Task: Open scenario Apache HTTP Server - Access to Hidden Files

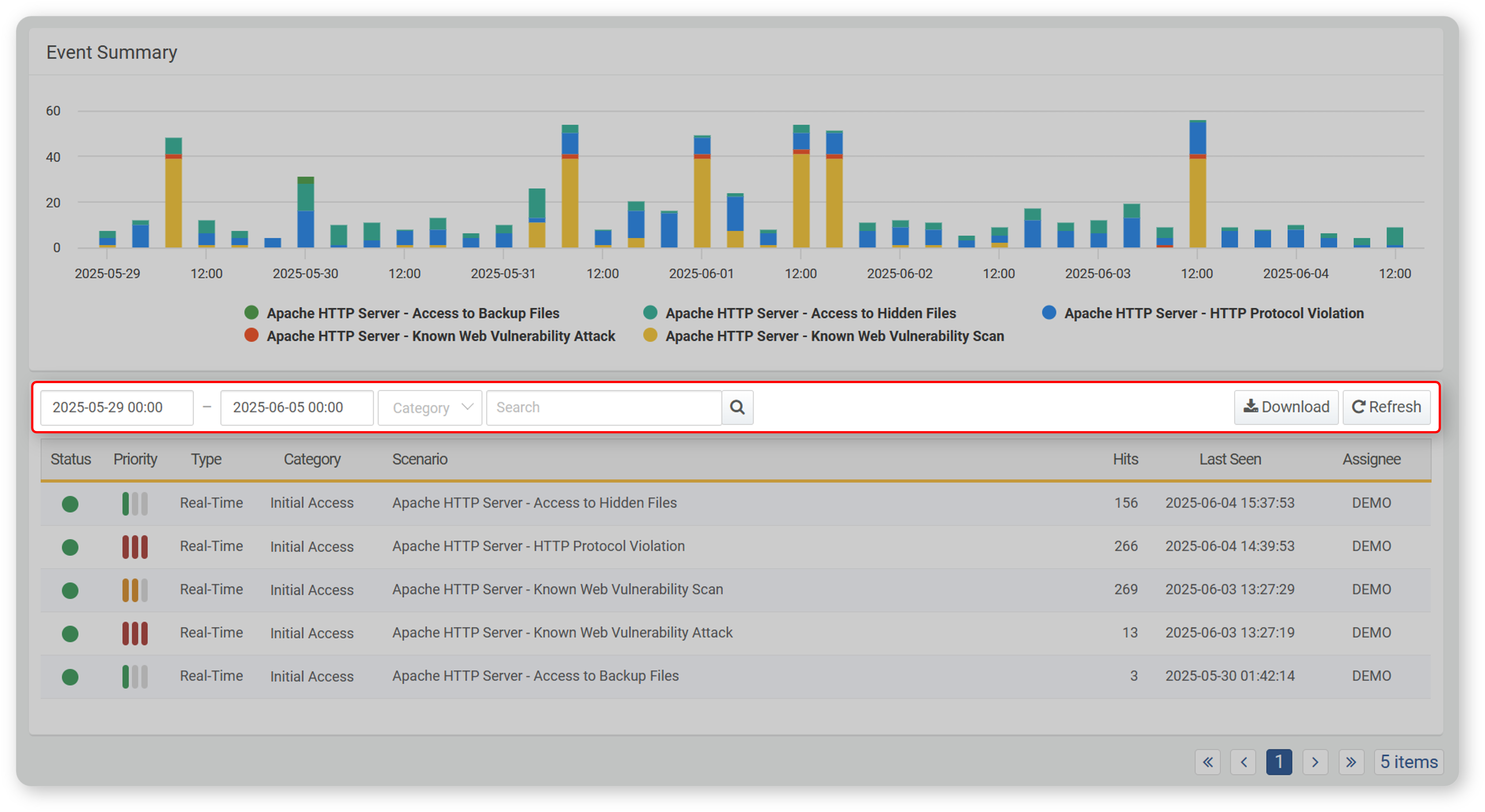Action: 534,503
